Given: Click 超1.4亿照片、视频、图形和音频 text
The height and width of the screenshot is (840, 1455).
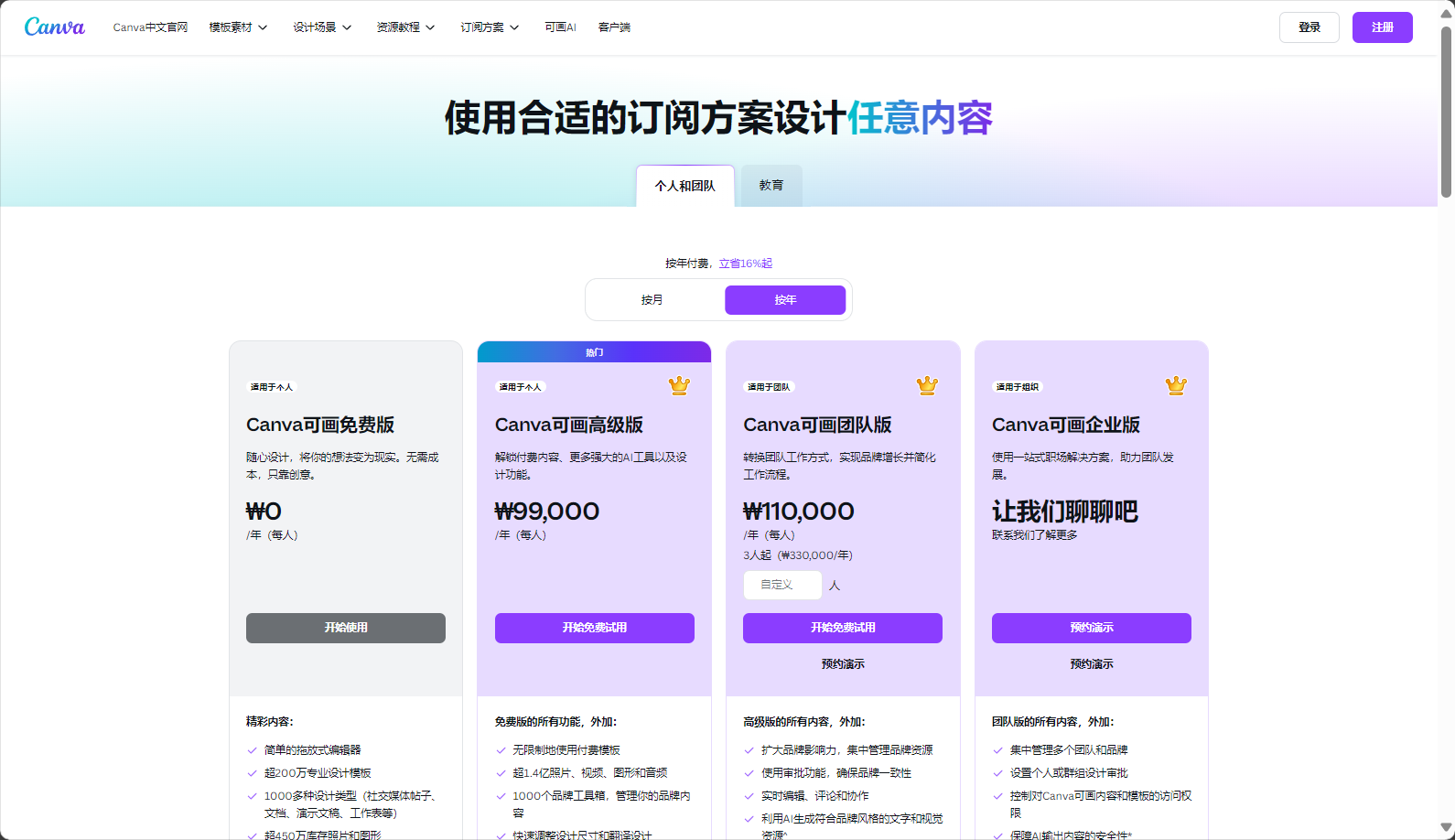Looking at the screenshot, I should pos(590,773).
